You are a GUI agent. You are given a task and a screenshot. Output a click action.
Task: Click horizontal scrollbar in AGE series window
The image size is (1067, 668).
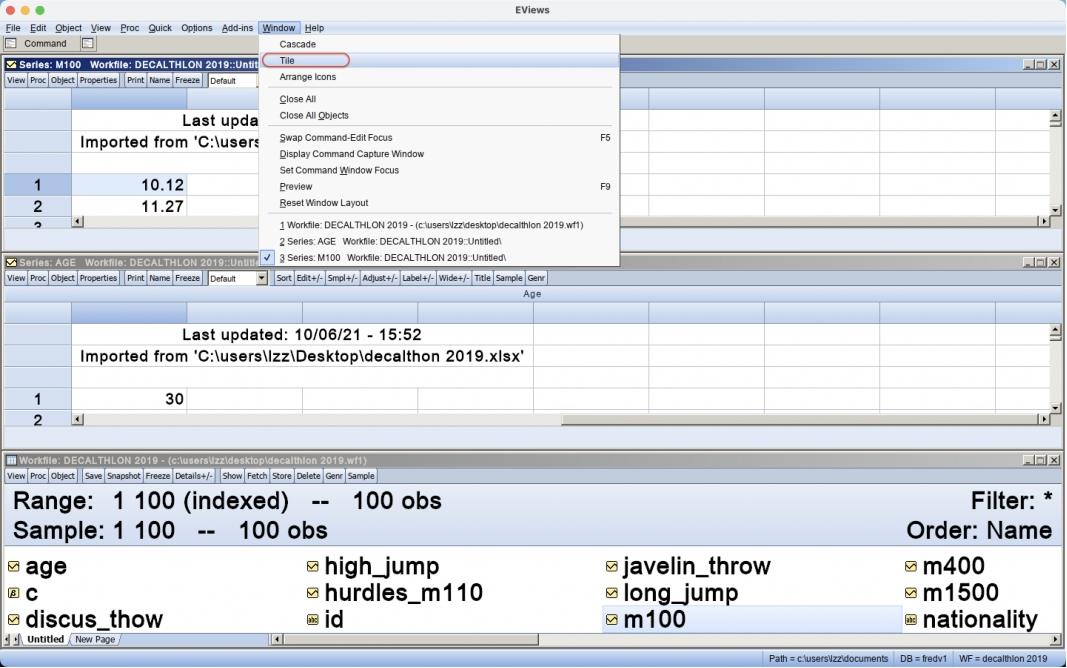[561, 420]
